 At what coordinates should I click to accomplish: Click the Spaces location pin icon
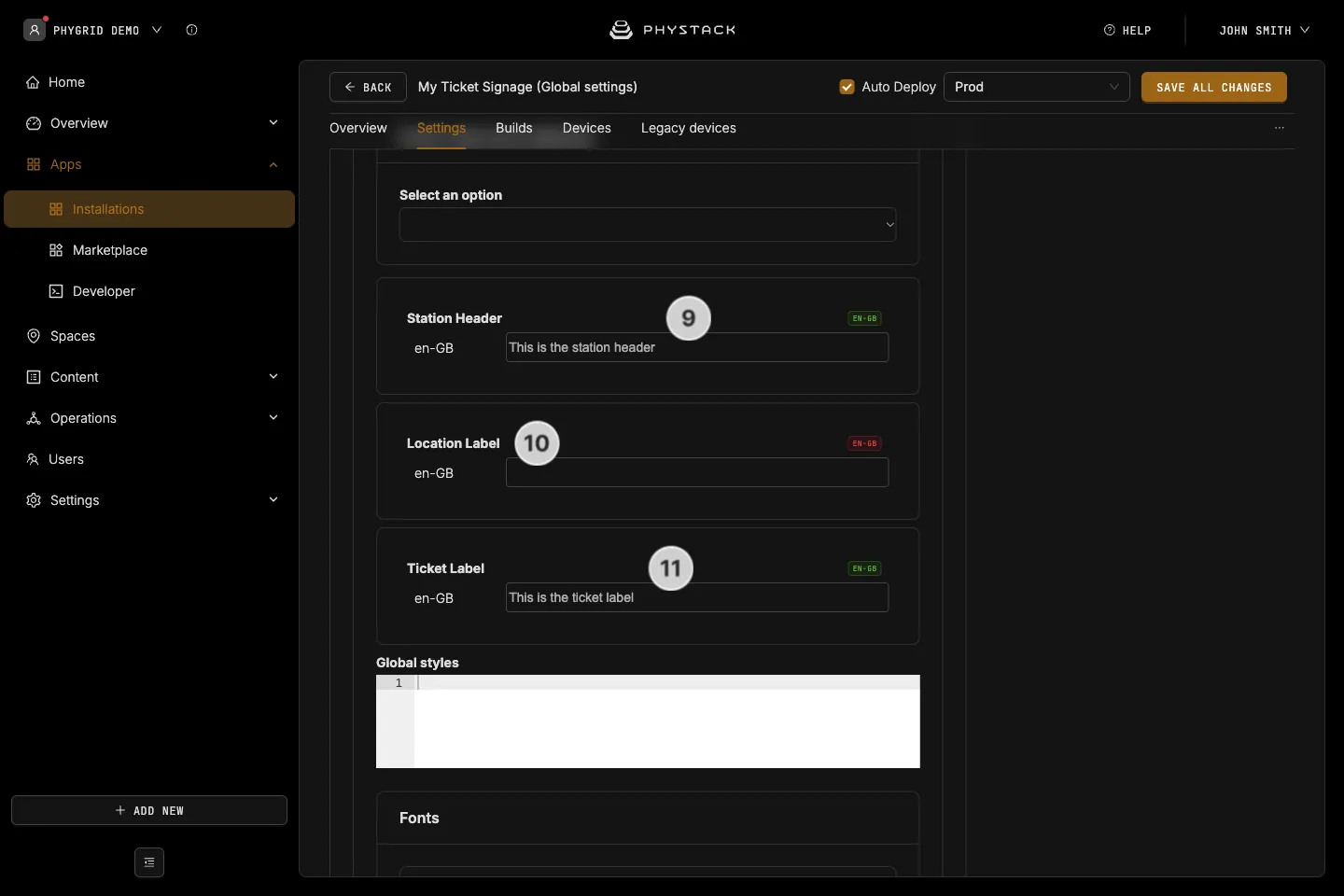point(34,336)
